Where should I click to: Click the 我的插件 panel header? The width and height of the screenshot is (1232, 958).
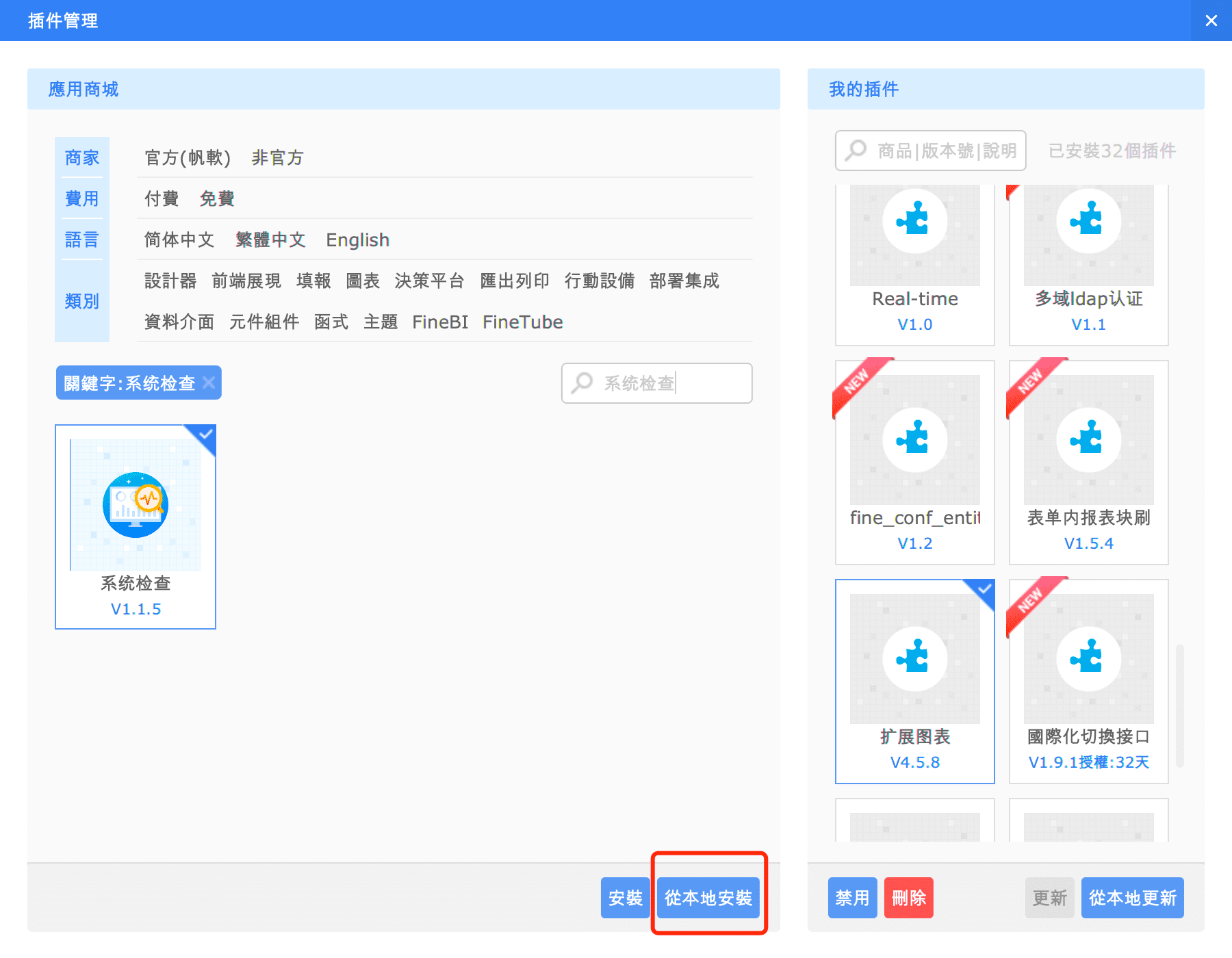[x=1006, y=89]
